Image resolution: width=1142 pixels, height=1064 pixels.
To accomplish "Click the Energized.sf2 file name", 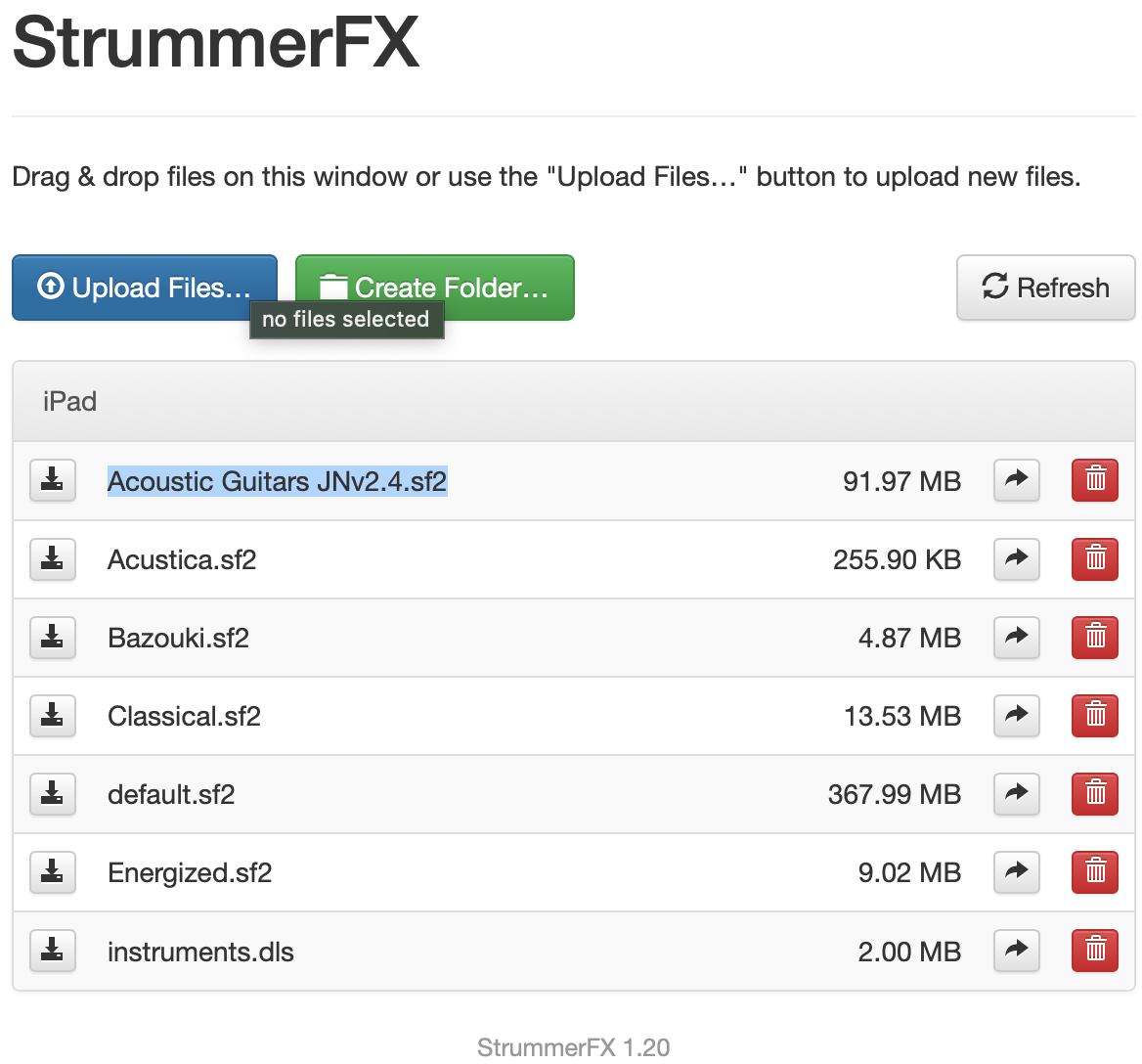I will (190, 872).
